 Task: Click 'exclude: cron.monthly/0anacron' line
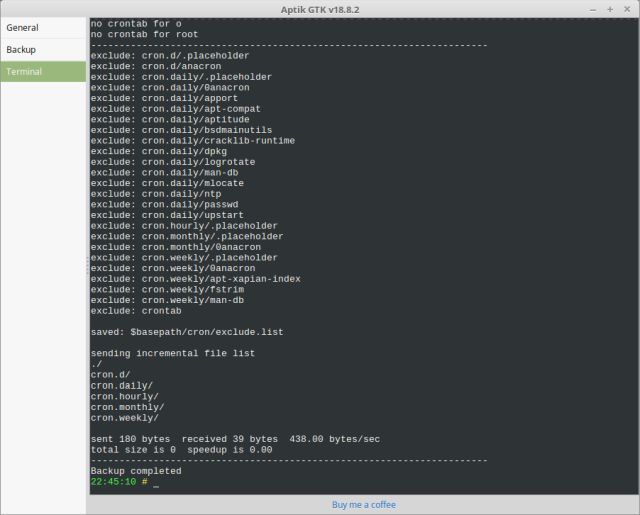176,247
